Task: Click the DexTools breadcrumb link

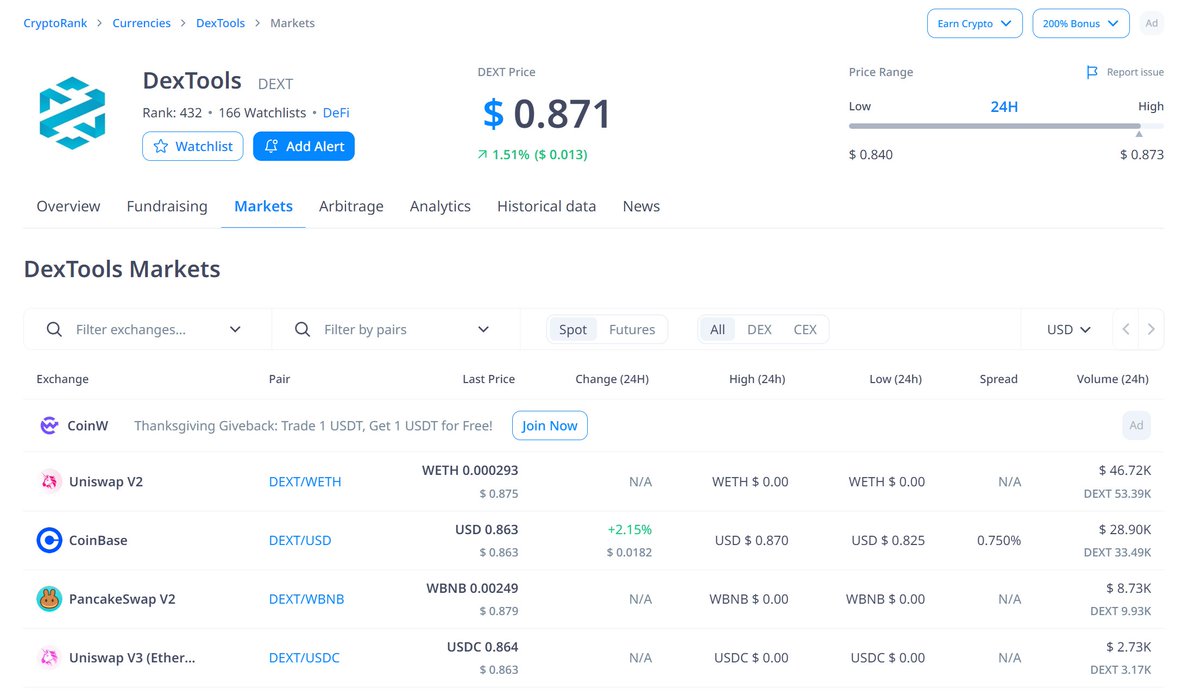Action: [220, 23]
